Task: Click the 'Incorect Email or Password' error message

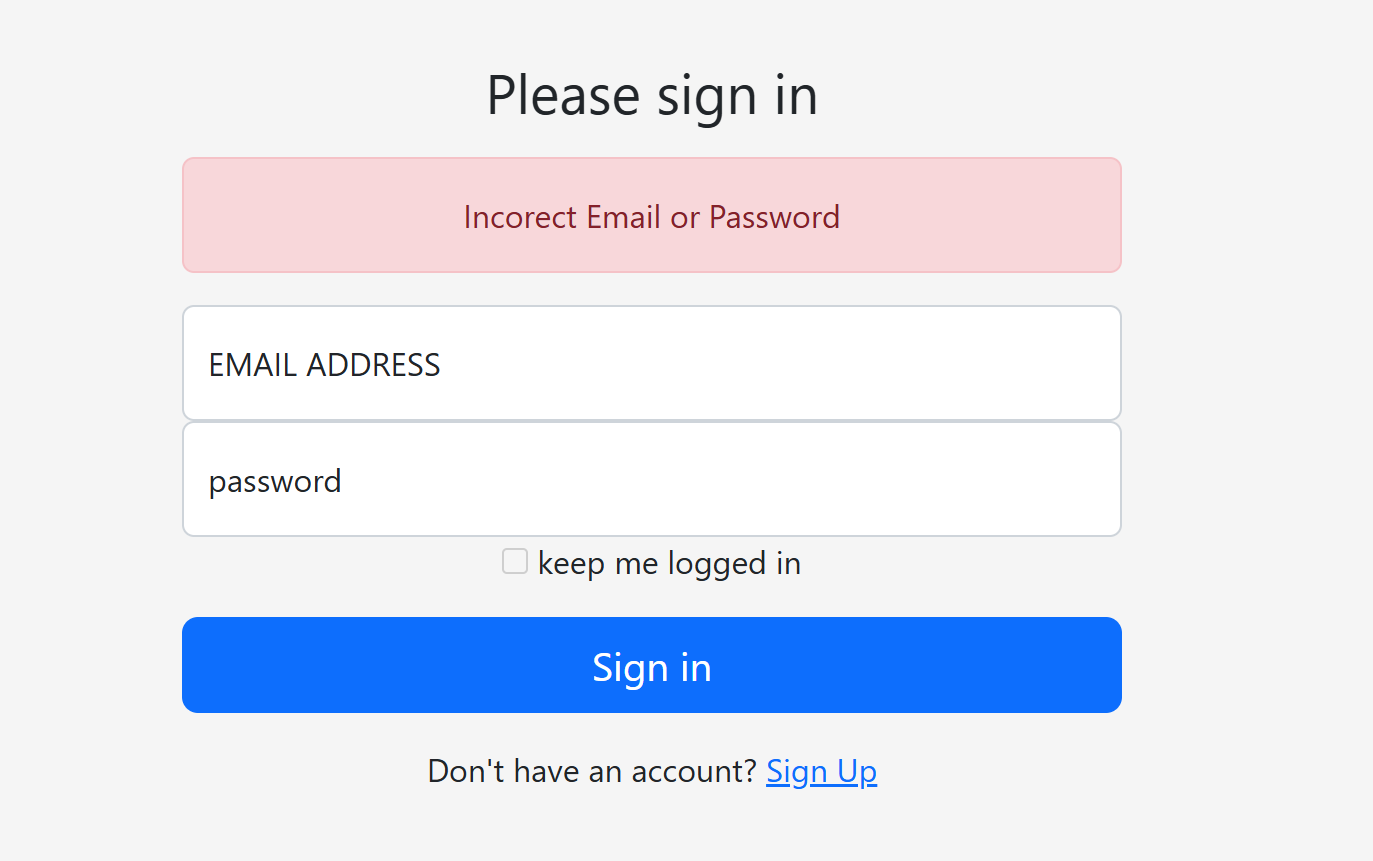Action: coord(651,217)
